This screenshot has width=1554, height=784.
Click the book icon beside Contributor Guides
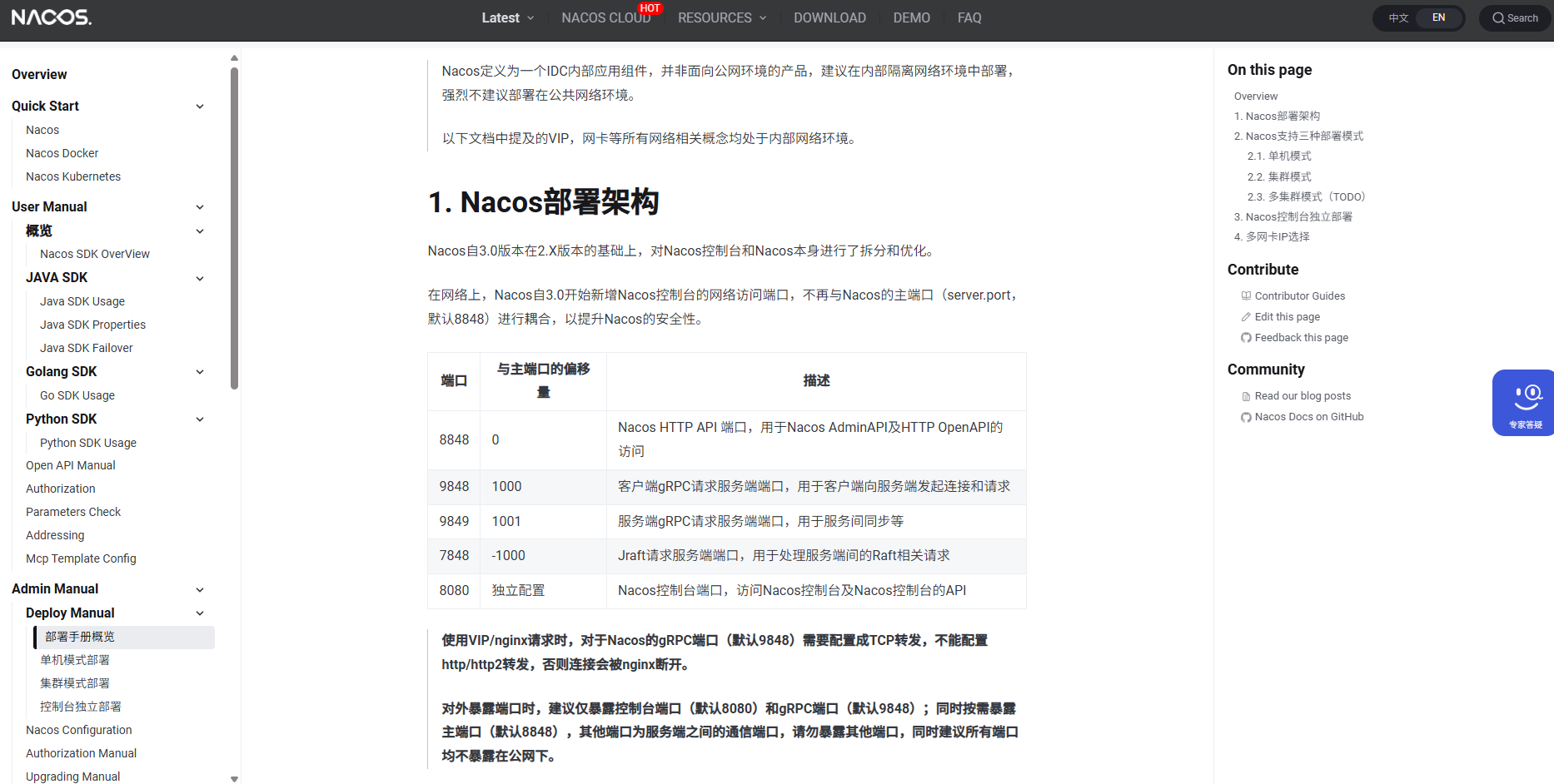pyautogui.click(x=1246, y=295)
